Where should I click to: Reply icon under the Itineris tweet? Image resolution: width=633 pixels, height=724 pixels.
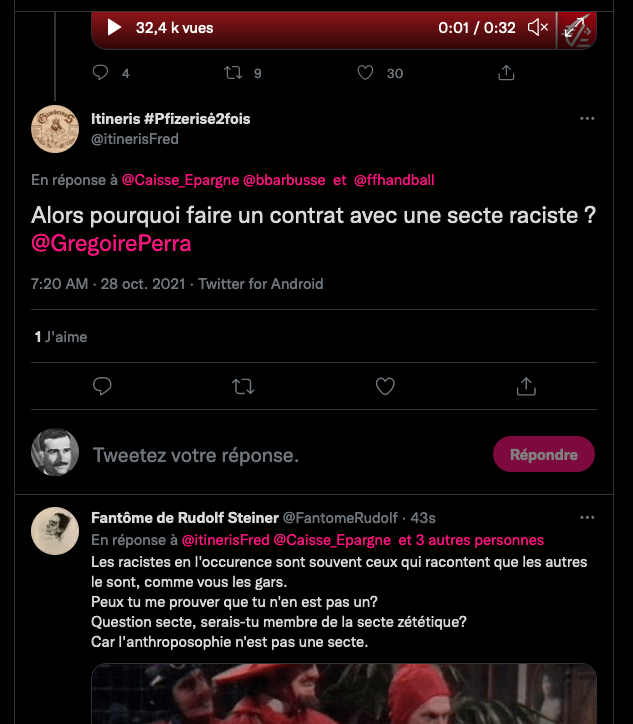101,386
